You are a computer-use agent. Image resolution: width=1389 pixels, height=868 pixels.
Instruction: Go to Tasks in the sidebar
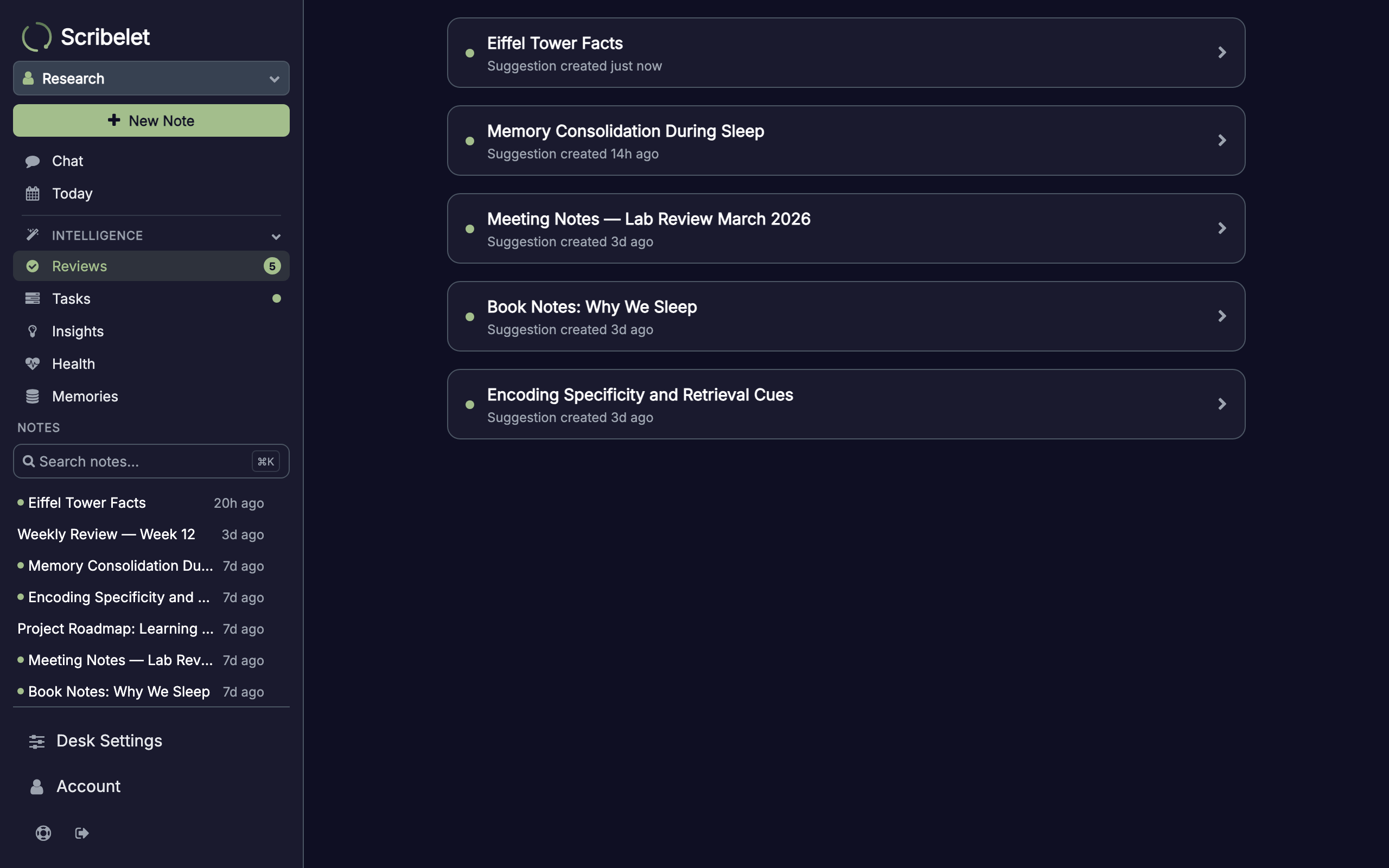pyautogui.click(x=151, y=298)
